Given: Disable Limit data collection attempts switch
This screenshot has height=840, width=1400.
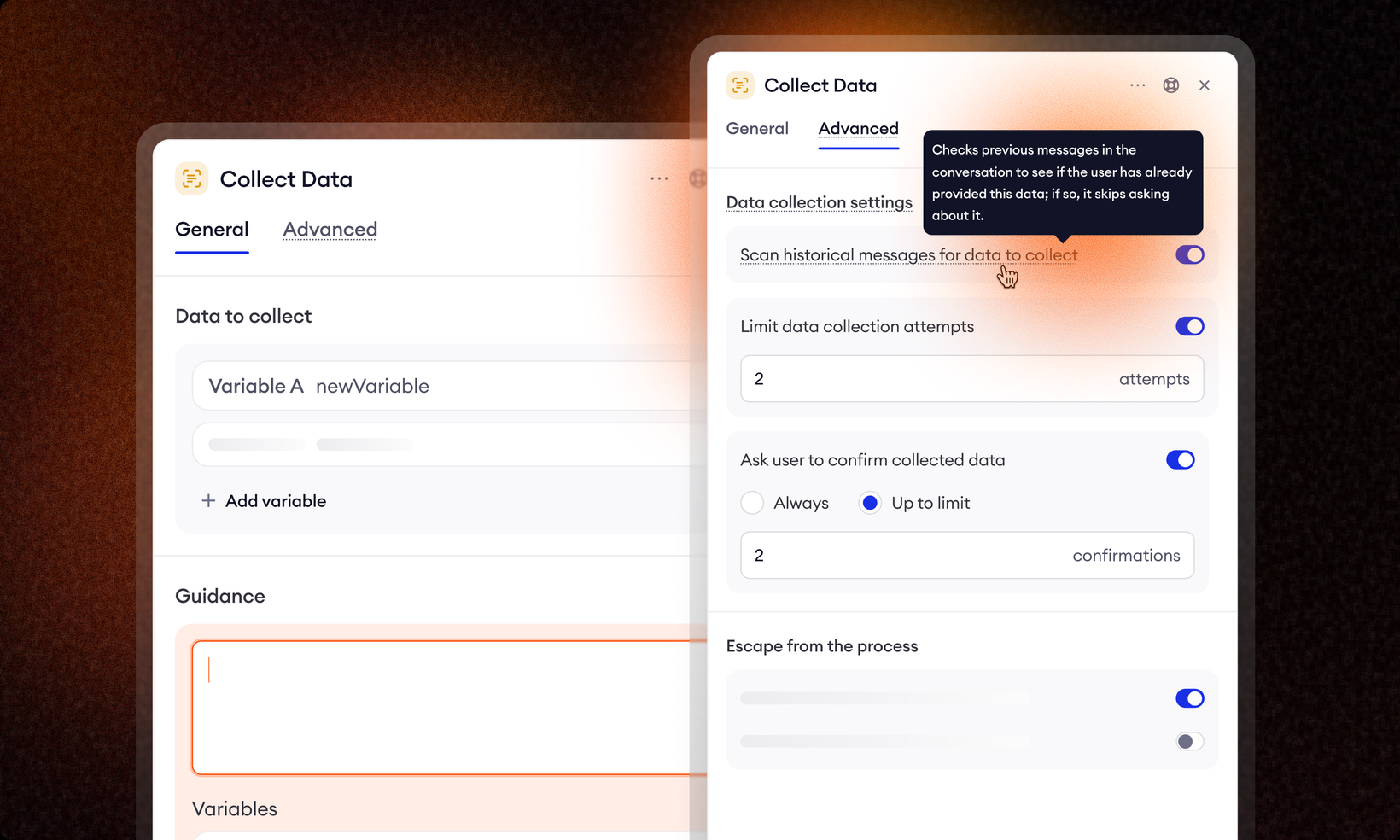Looking at the screenshot, I should 1189,326.
